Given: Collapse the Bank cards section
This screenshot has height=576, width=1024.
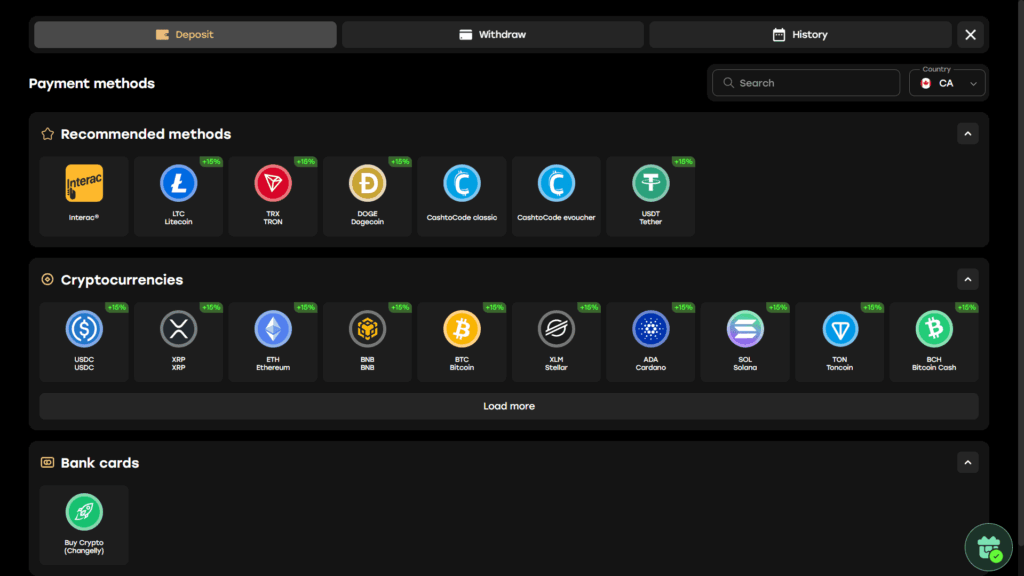Looking at the screenshot, I should pyautogui.click(x=967, y=463).
